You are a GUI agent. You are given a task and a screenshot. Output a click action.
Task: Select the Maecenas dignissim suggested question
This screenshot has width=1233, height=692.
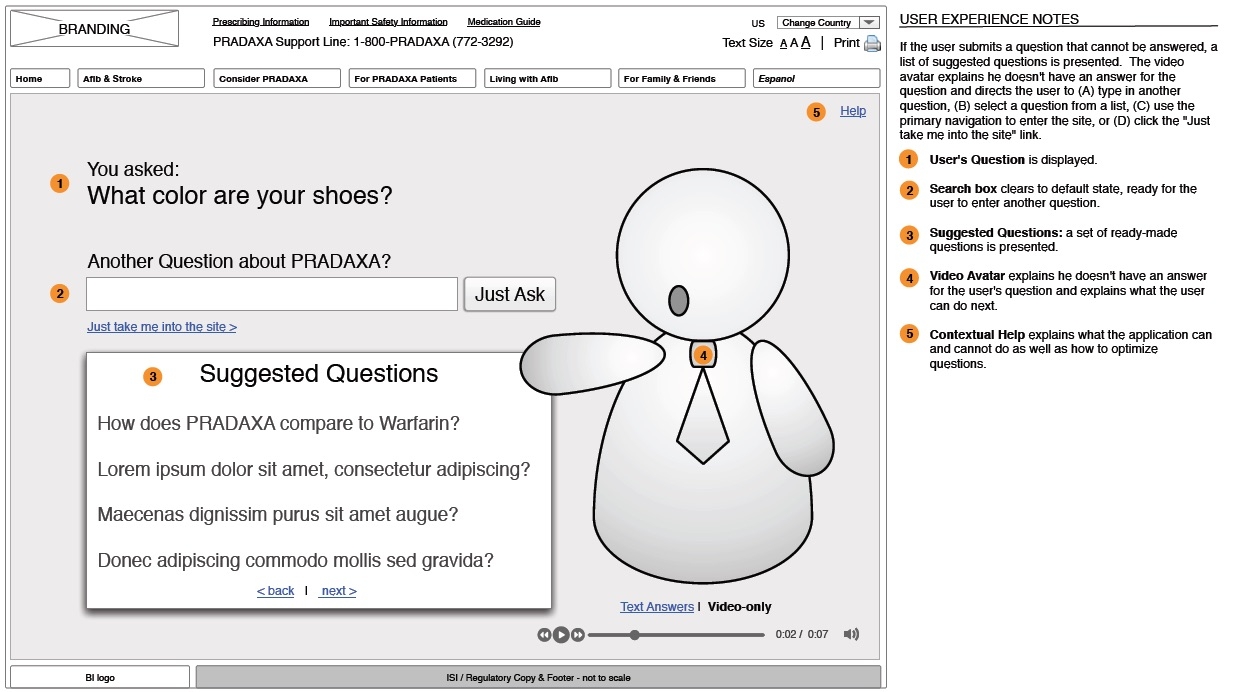point(278,515)
